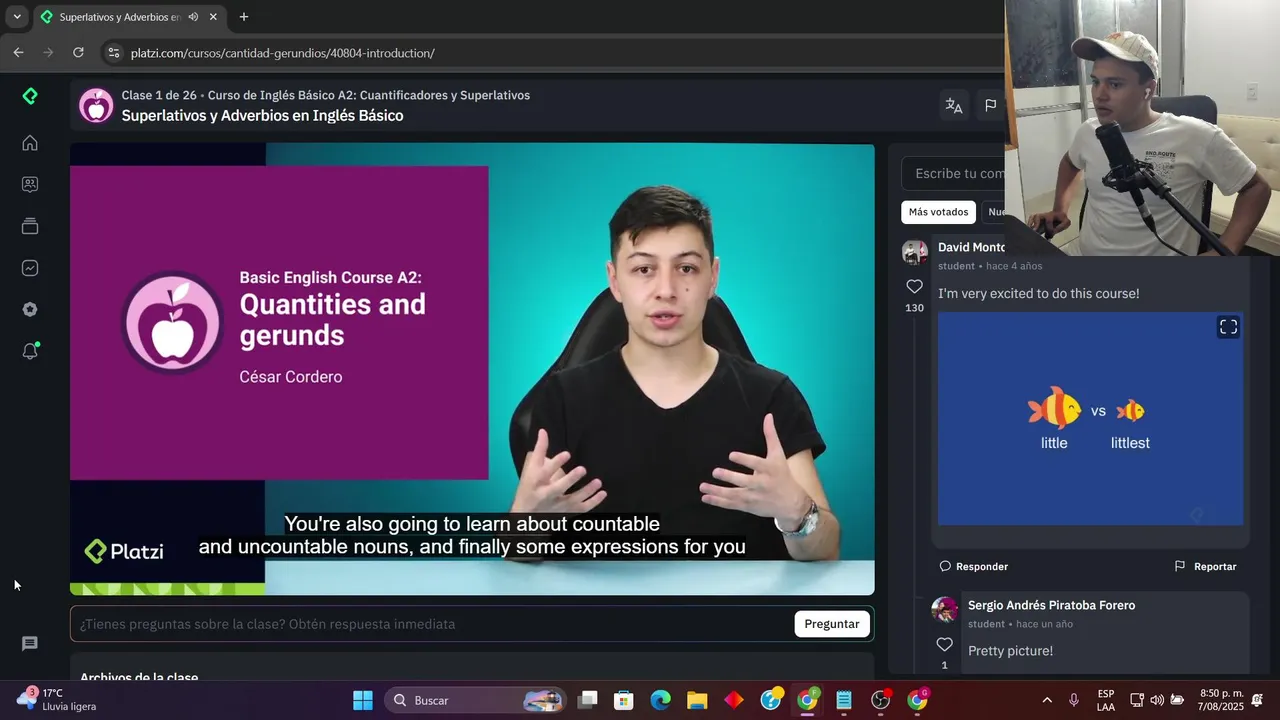Open the notifications bell in sidebar

pyautogui.click(x=30, y=351)
